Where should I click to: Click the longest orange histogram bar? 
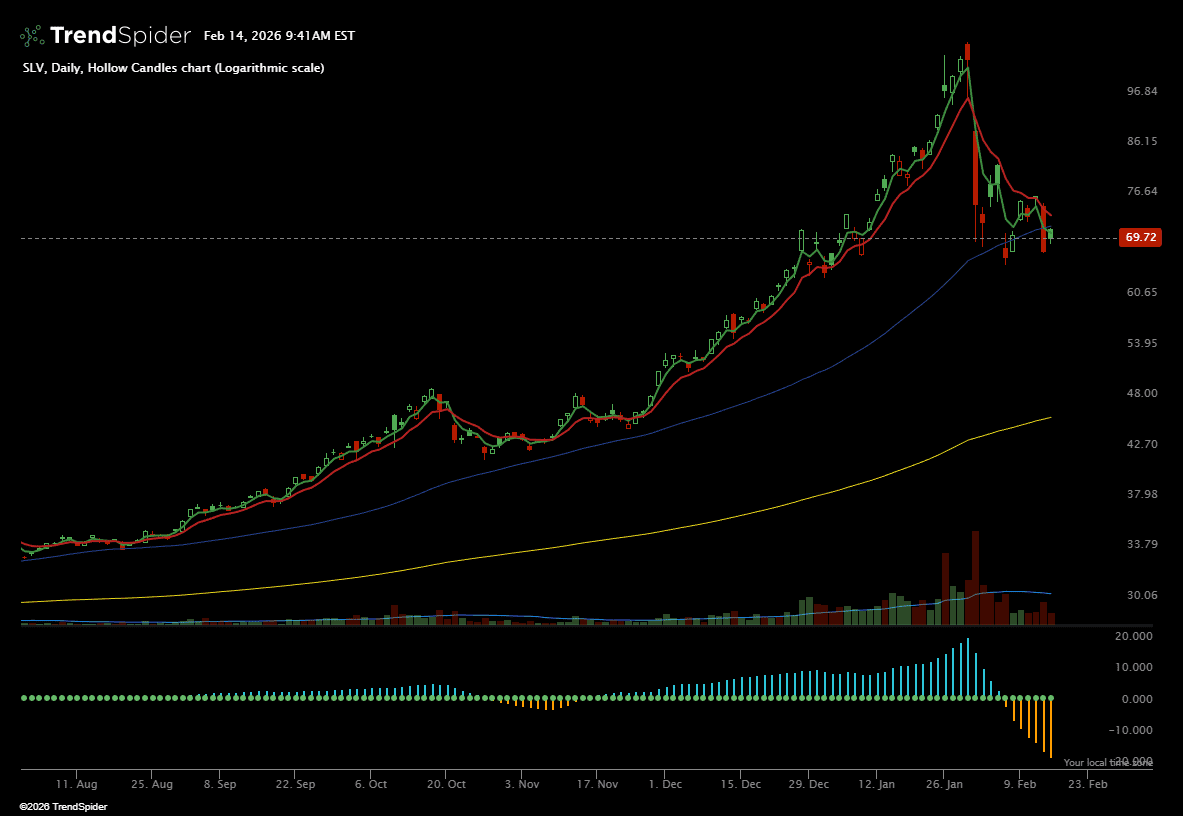(x=1051, y=728)
